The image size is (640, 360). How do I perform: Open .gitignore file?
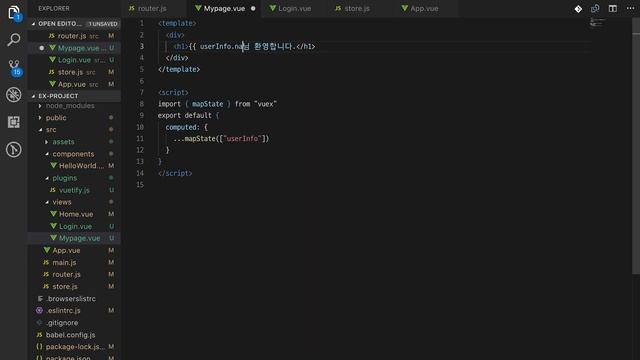tap(74, 322)
